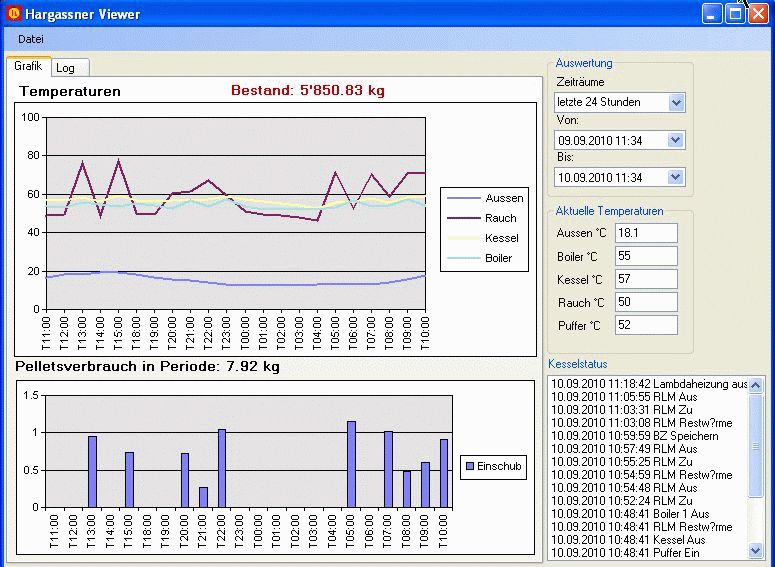This screenshot has width=775, height=567.
Task: Open the Bis date picker dropdown
Action: pos(676,177)
